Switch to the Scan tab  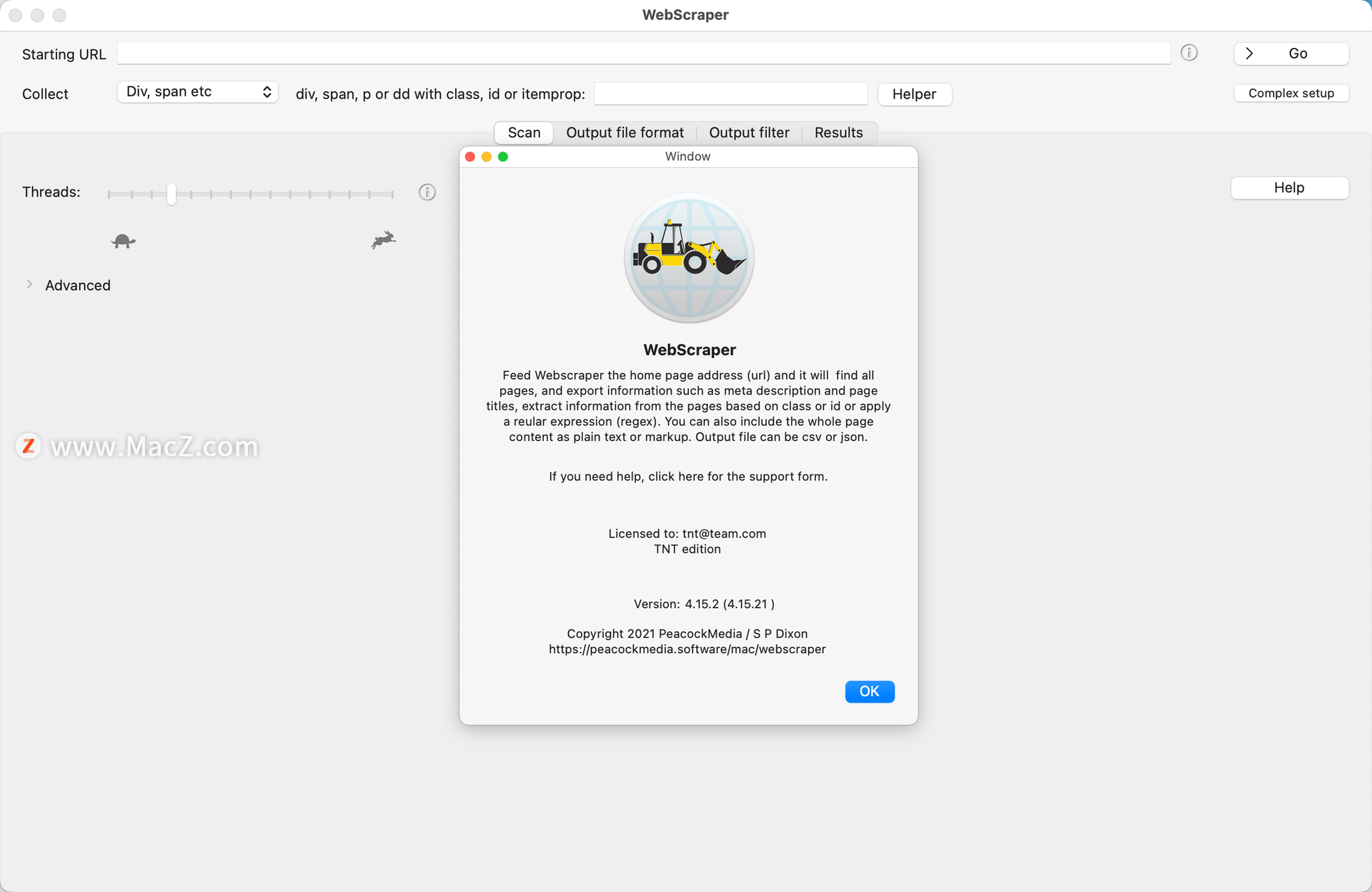(524, 133)
